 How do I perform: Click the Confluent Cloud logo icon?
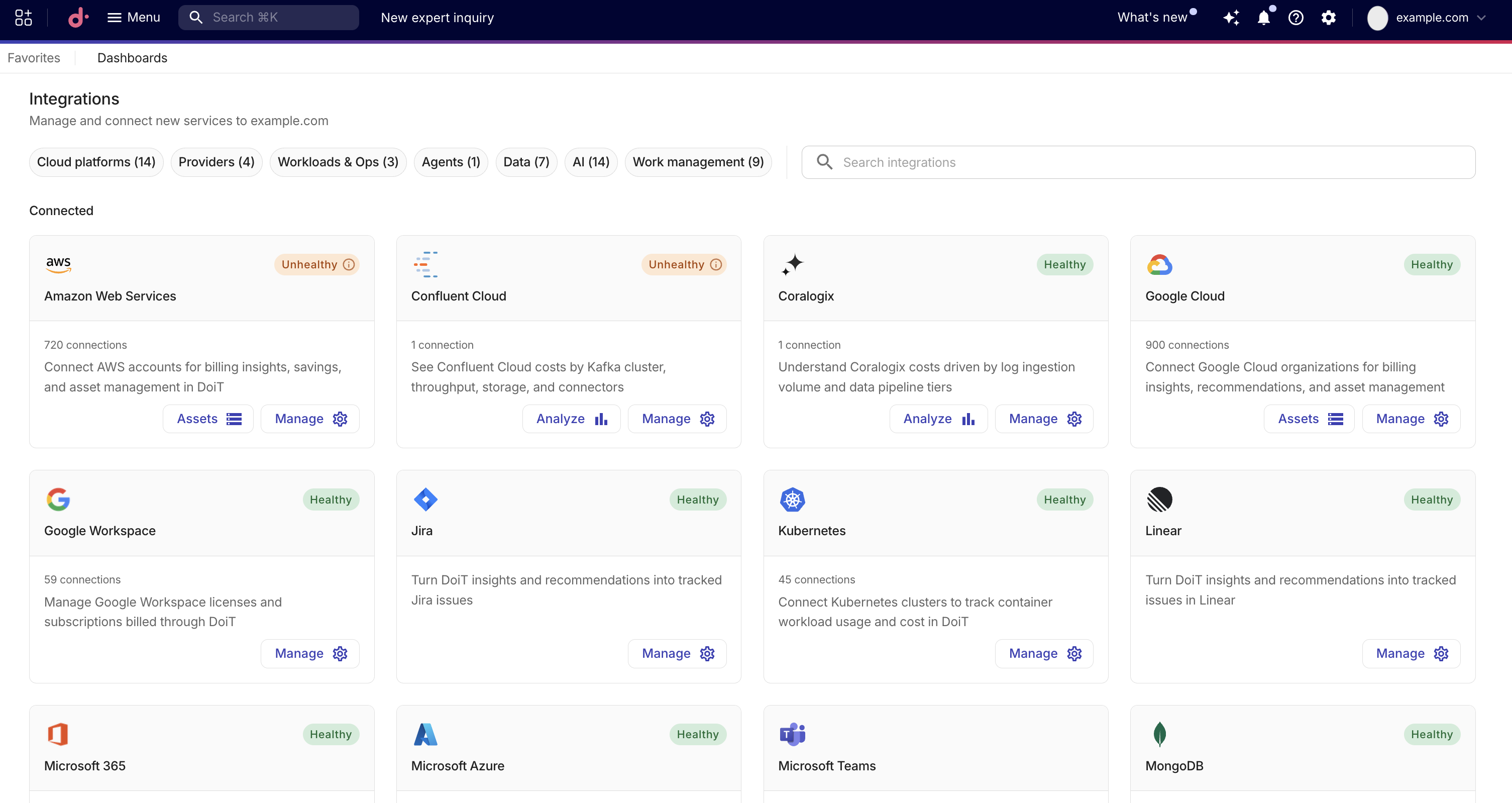425,265
